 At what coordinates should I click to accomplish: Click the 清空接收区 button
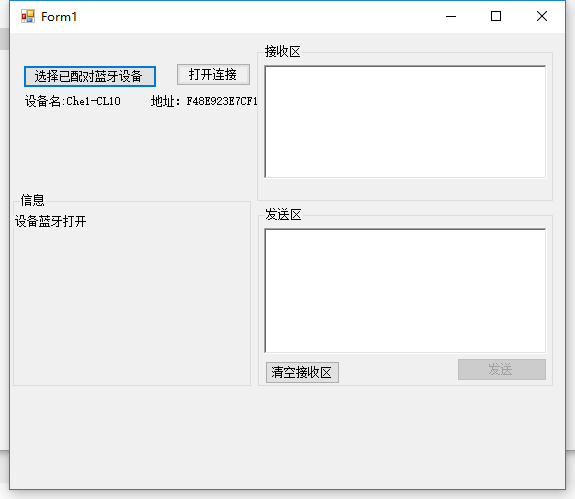(302, 373)
